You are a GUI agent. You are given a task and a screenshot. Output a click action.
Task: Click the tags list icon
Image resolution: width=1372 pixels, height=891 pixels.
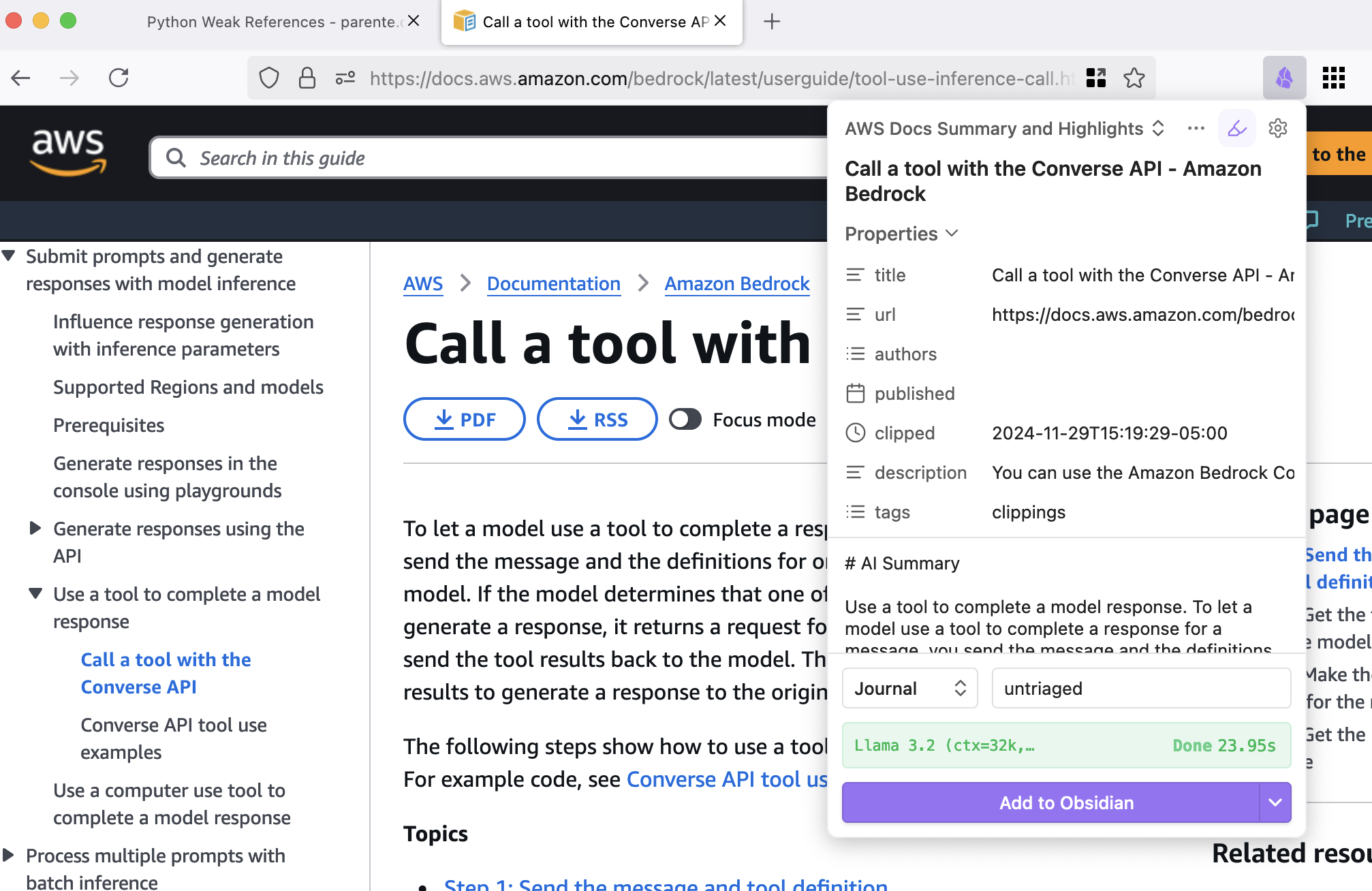(856, 512)
